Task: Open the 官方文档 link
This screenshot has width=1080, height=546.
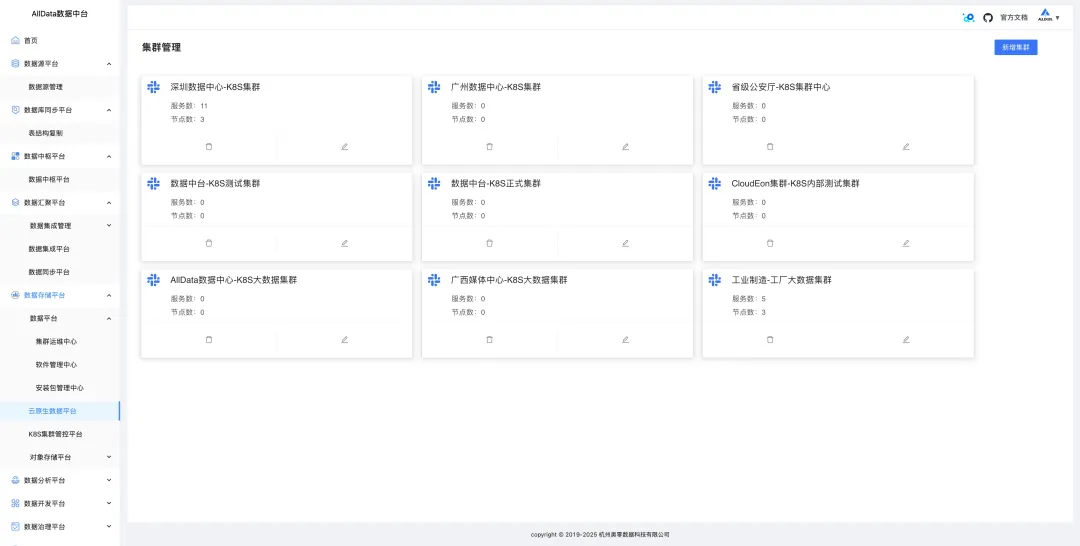Action: (x=1014, y=18)
